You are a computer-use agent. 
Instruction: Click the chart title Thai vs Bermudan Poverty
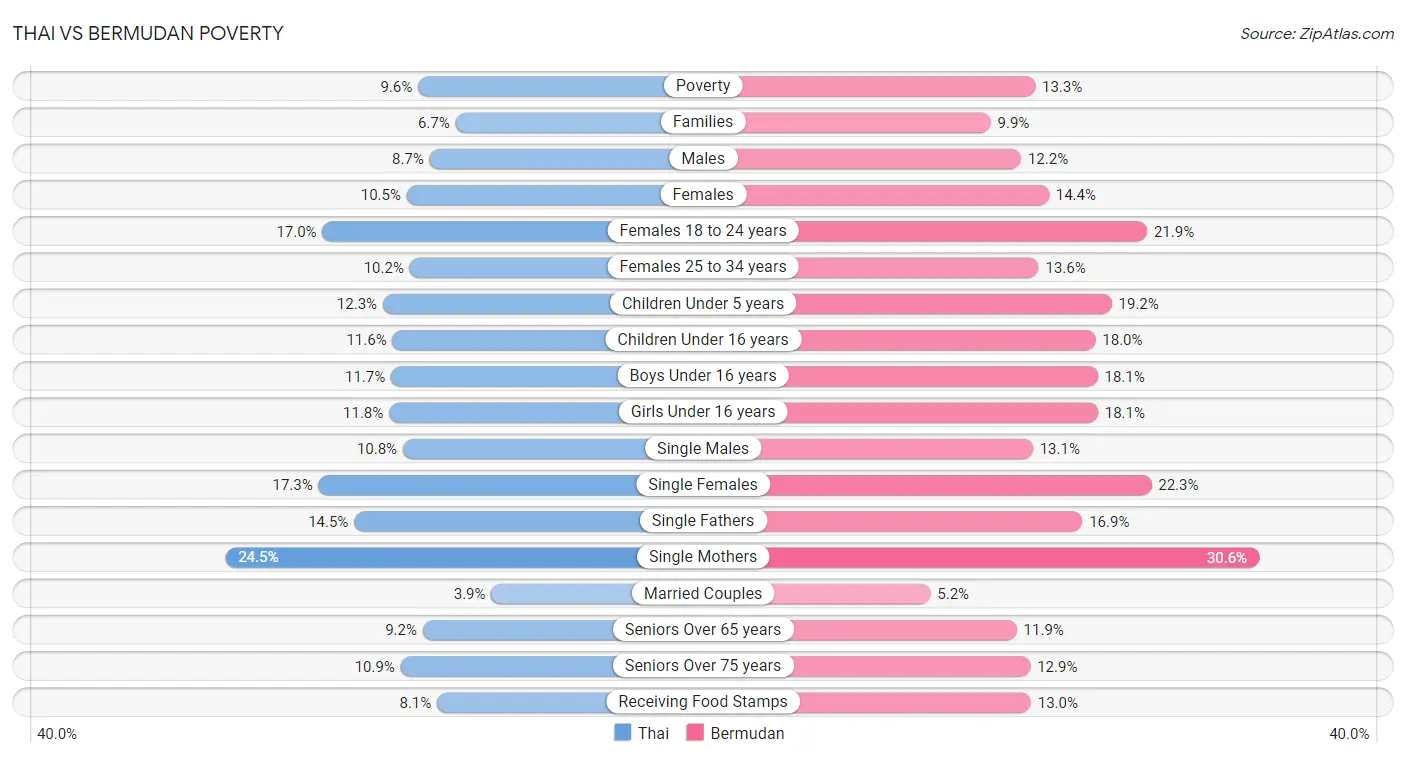(x=148, y=33)
